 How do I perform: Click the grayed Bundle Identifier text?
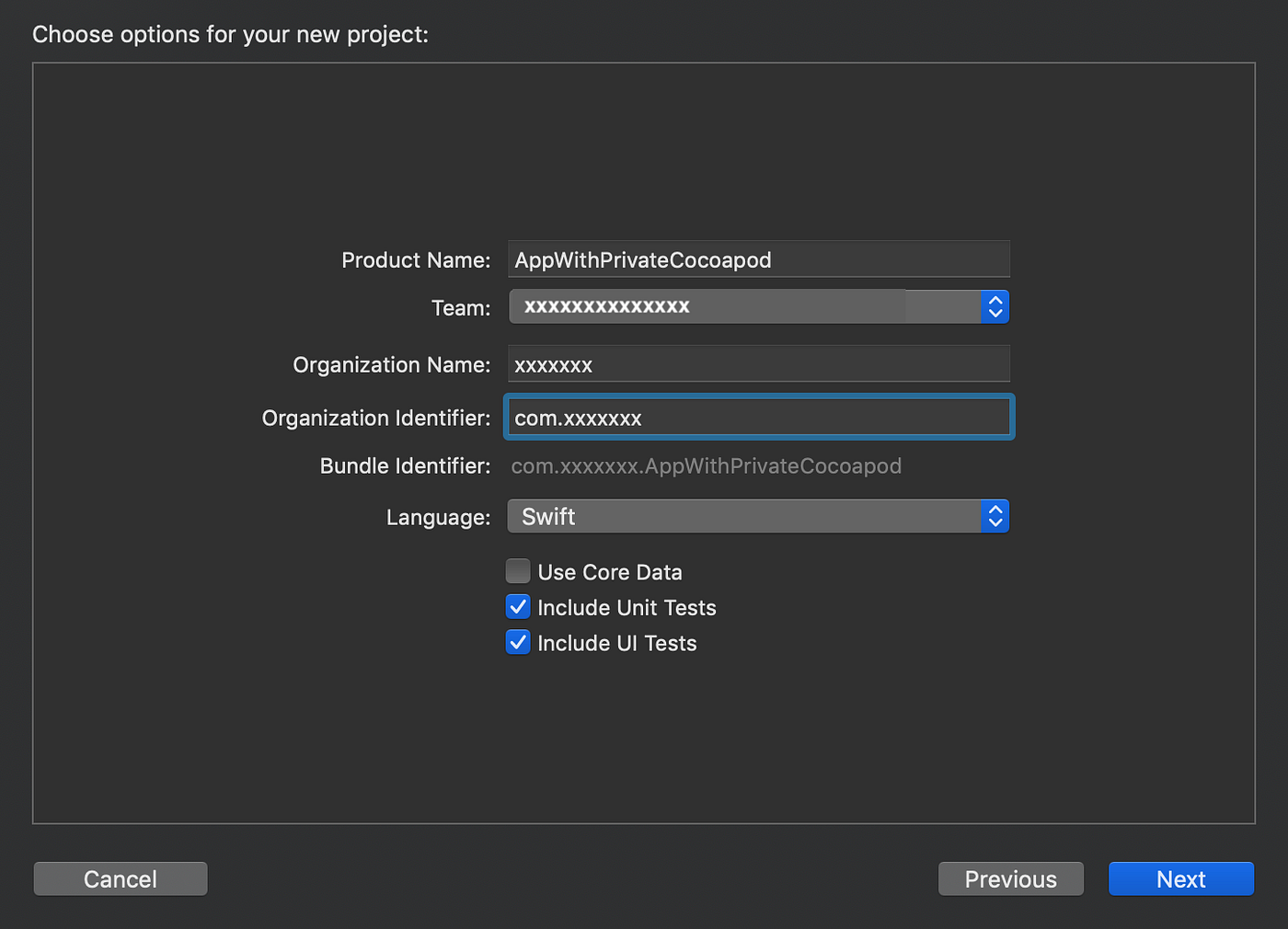click(x=706, y=465)
